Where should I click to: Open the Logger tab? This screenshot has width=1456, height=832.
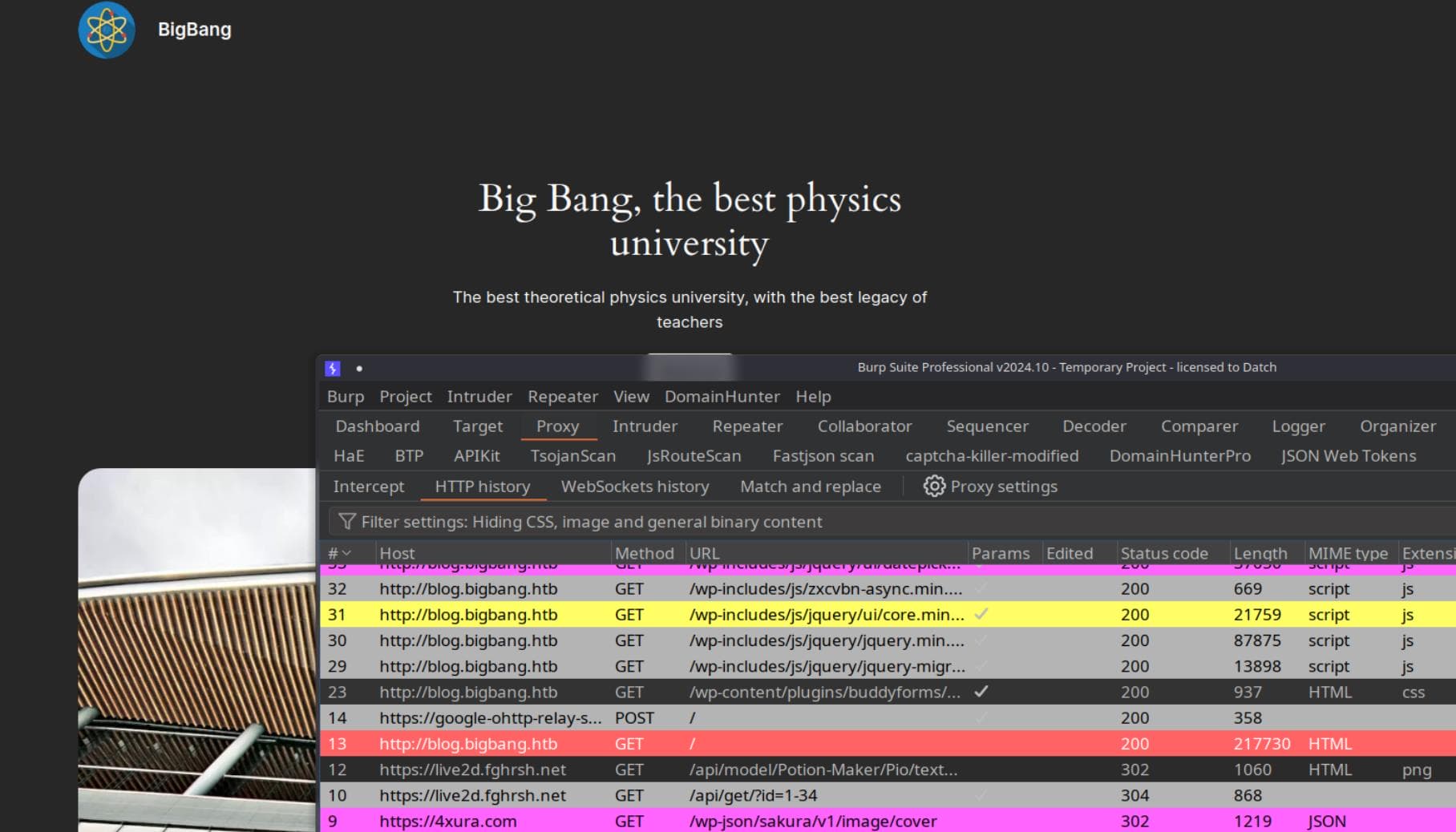[x=1299, y=426]
